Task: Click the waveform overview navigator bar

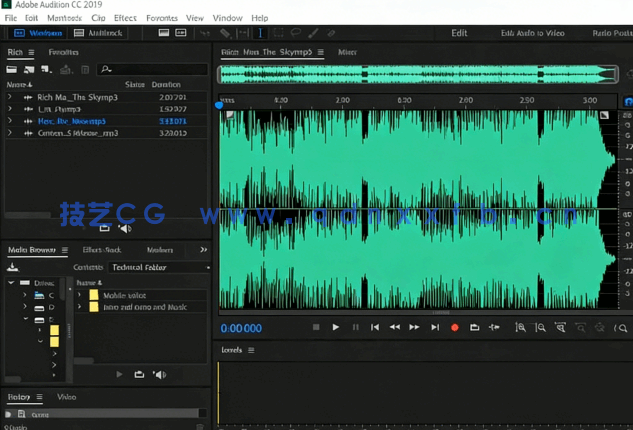Action: [418, 74]
